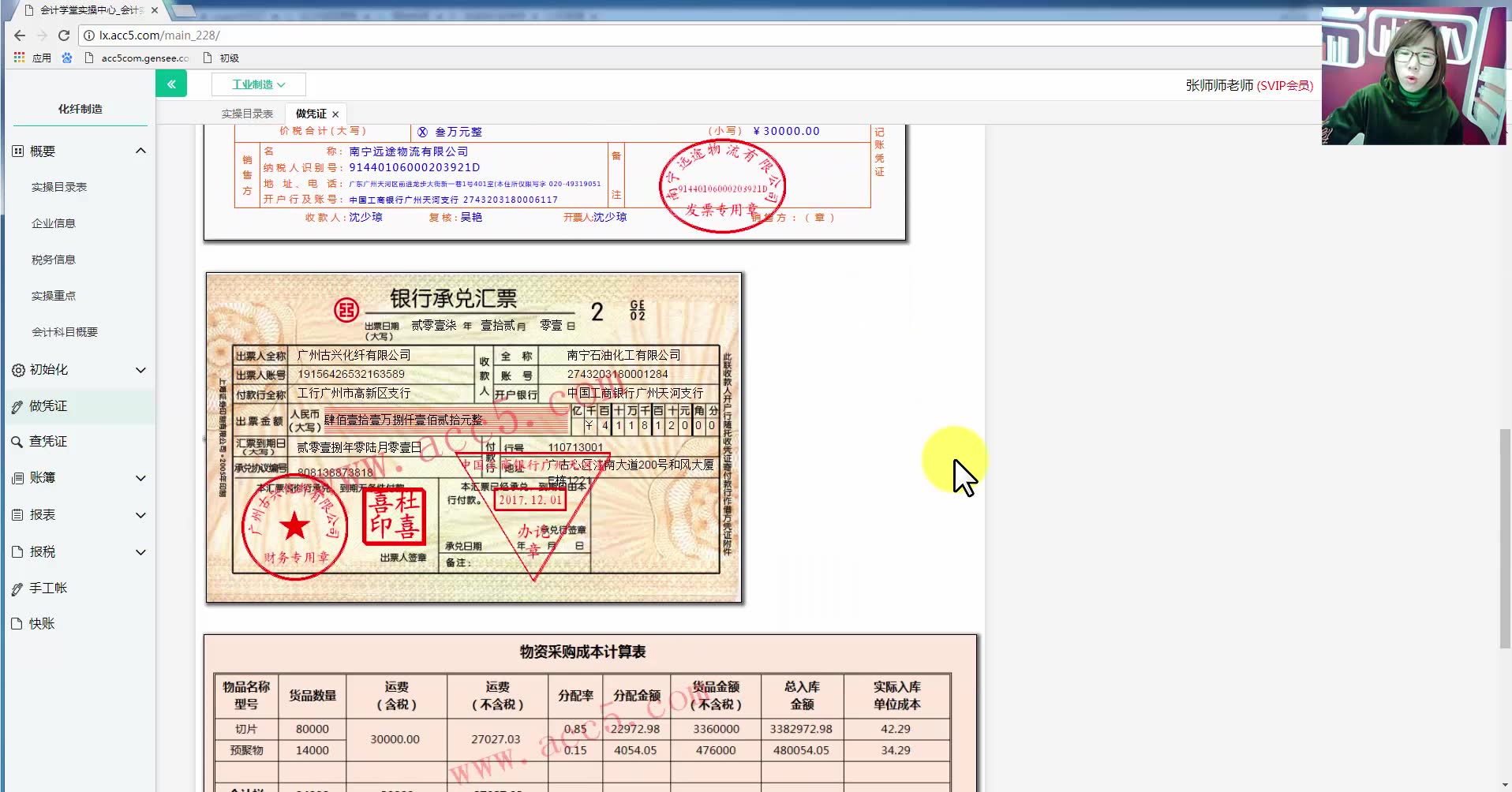Image resolution: width=1512 pixels, height=792 pixels.
Task: Open 实操重点 in the sidebar
Action: tap(54, 296)
